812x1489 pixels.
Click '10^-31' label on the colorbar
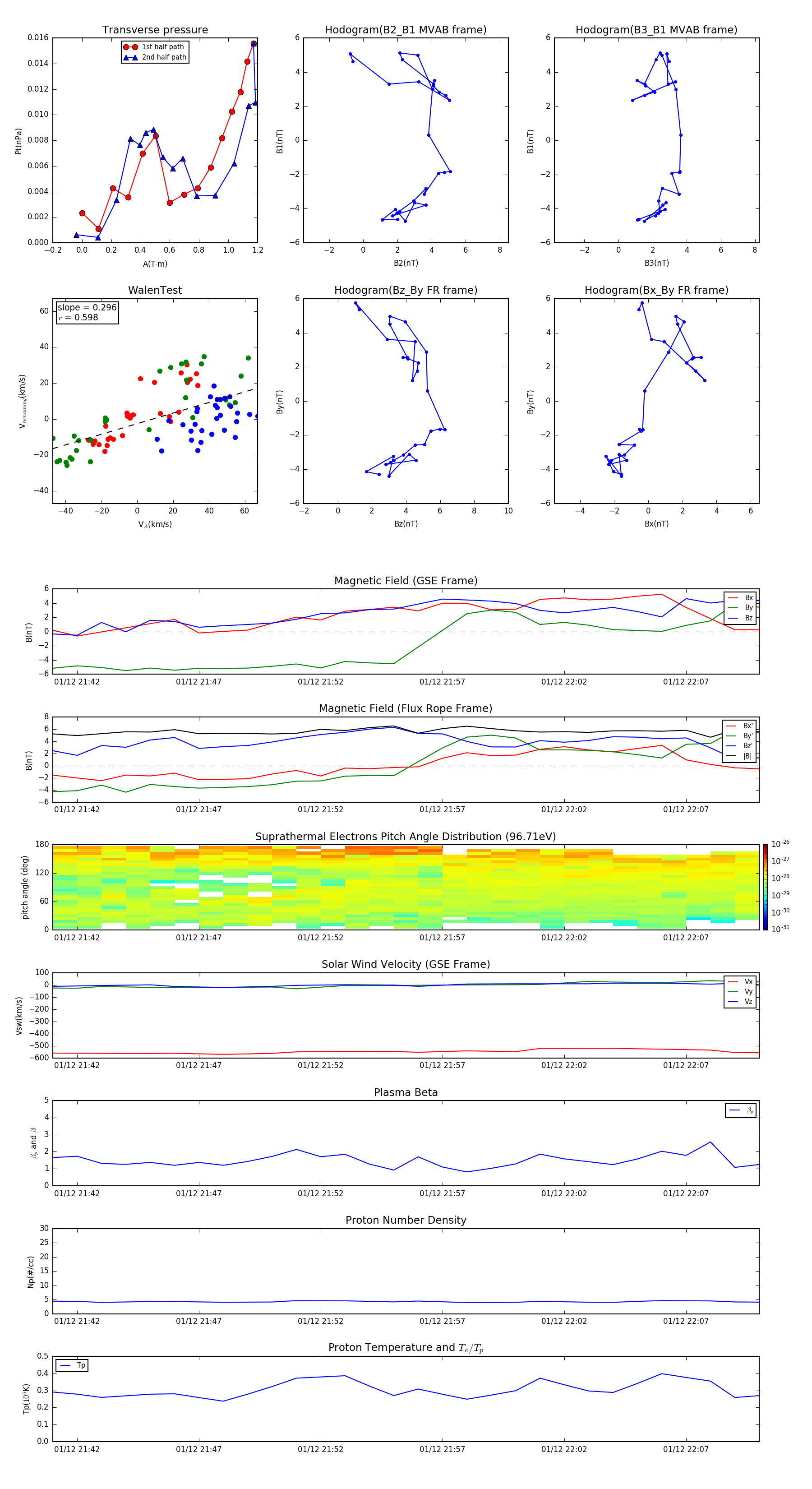[x=780, y=929]
